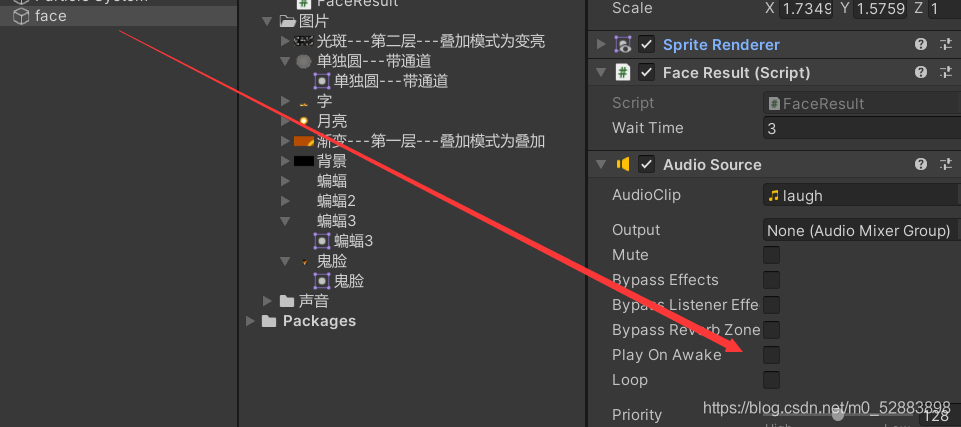Image resolution: width=961 pixels, height=427 pixels.
Task: Click the 鬼脸 parent sprite thumbnail
Action: point(305,262)
